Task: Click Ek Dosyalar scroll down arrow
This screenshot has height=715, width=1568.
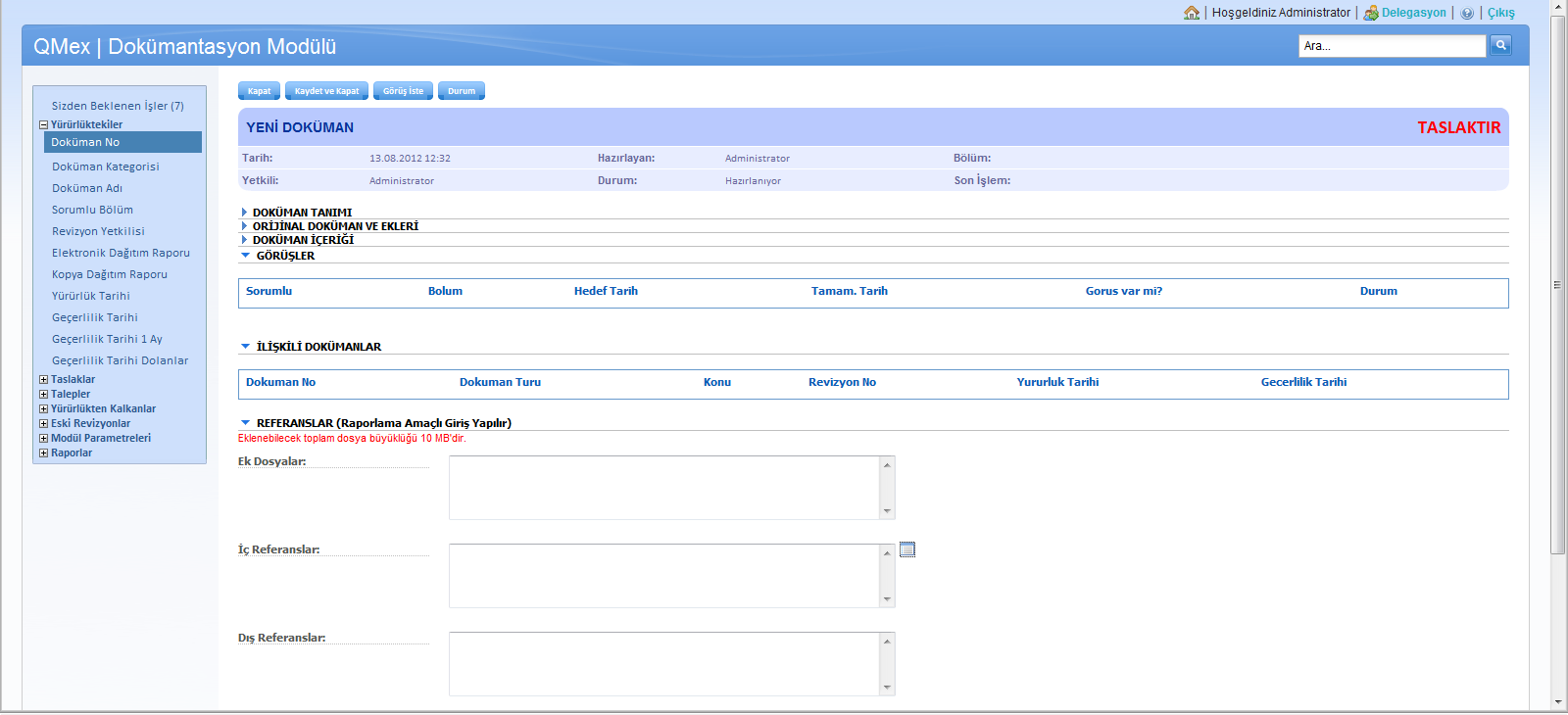Action: (x=887, y=511)
